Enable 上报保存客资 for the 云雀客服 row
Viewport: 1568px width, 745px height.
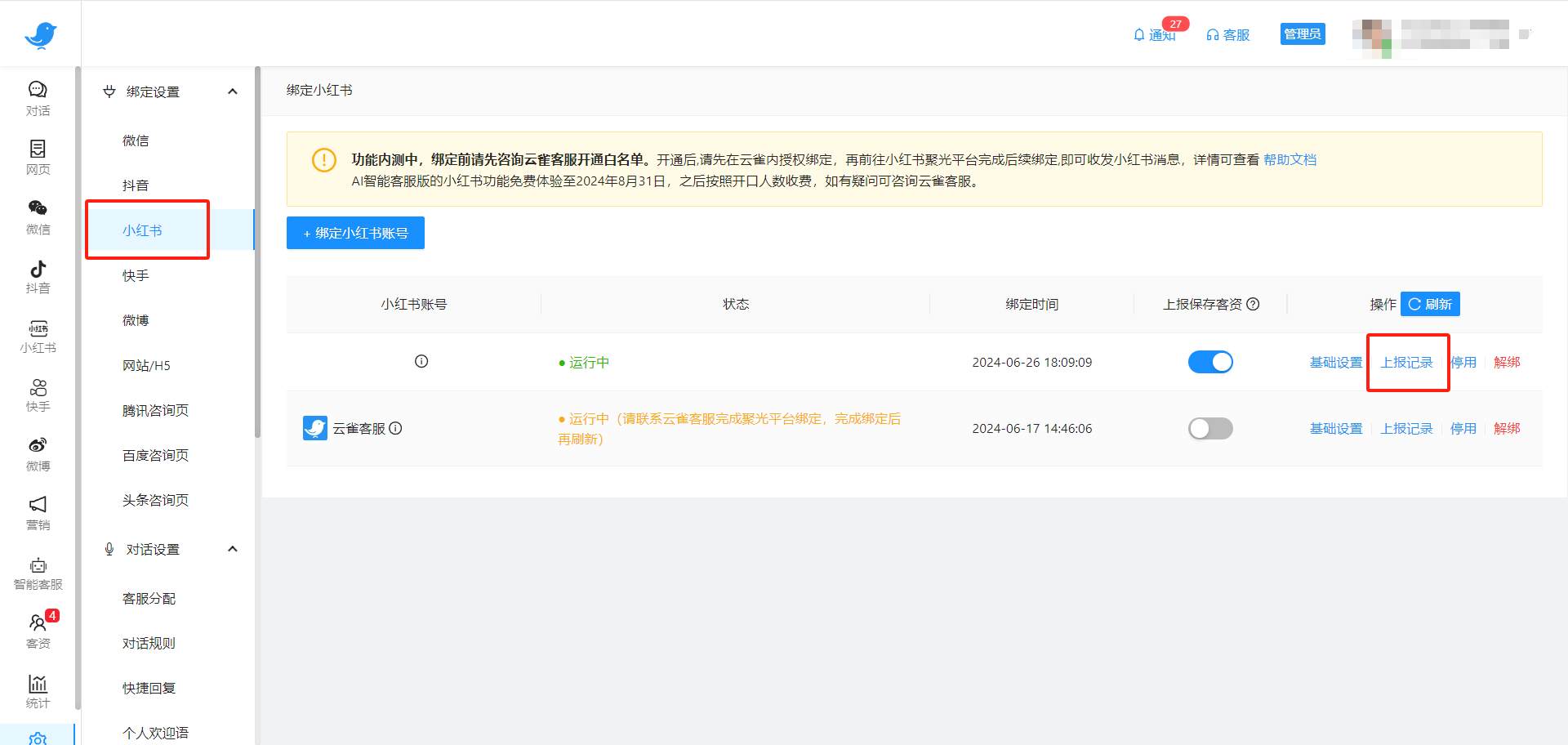[x=1210, y=428]
